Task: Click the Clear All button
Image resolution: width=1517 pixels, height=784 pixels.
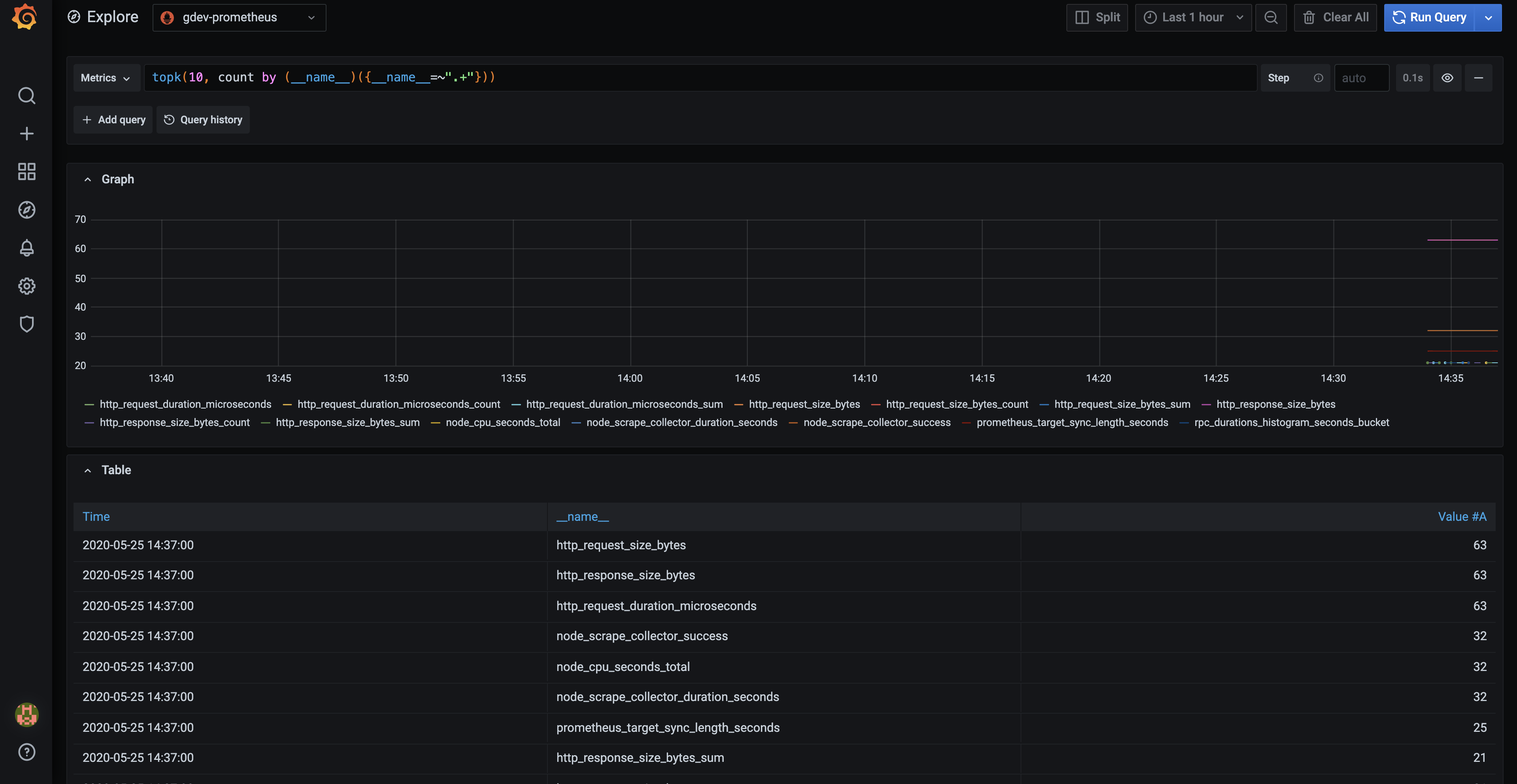Action: (x=1335, y=17)
